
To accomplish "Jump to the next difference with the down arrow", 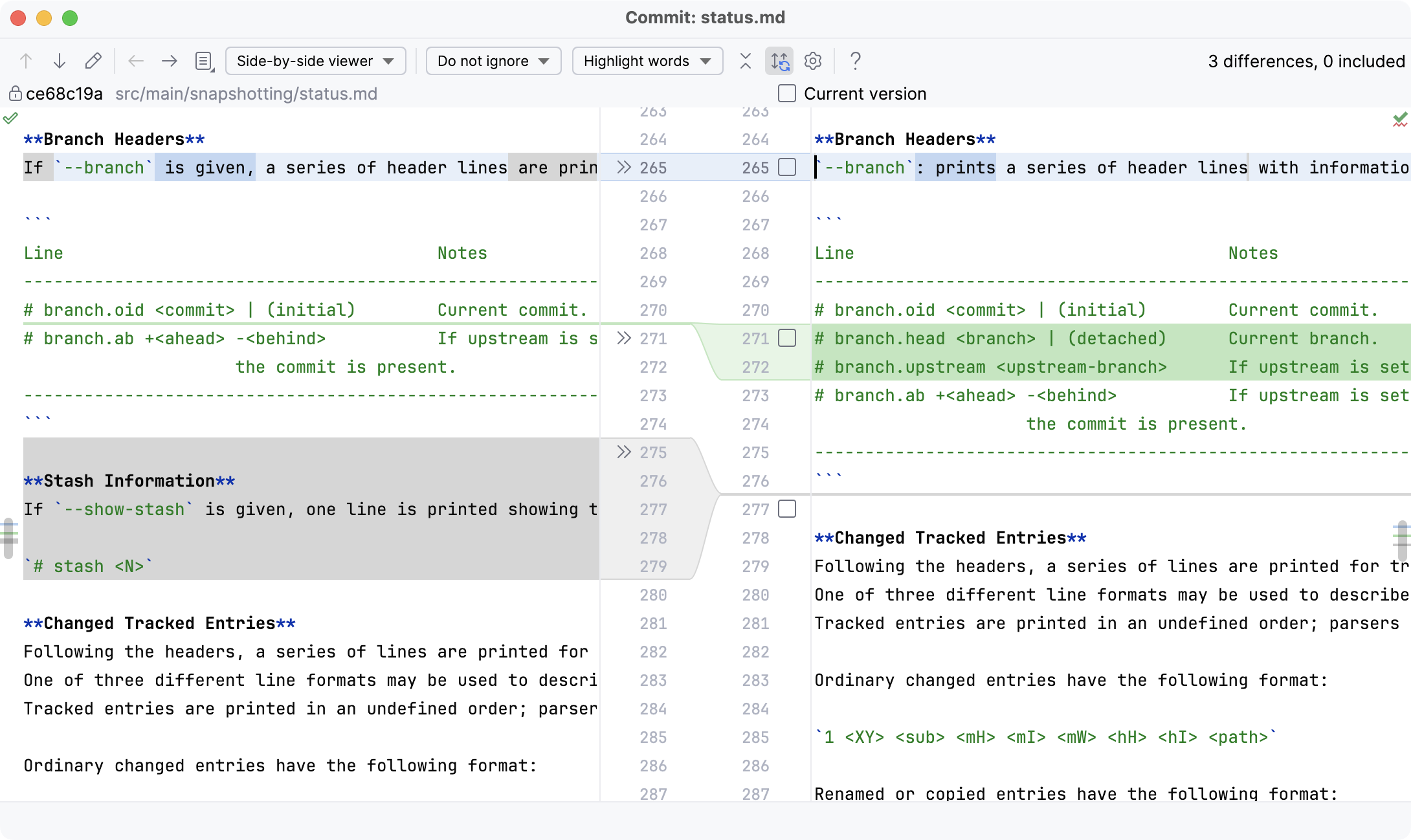I will (x=60, y=61).
